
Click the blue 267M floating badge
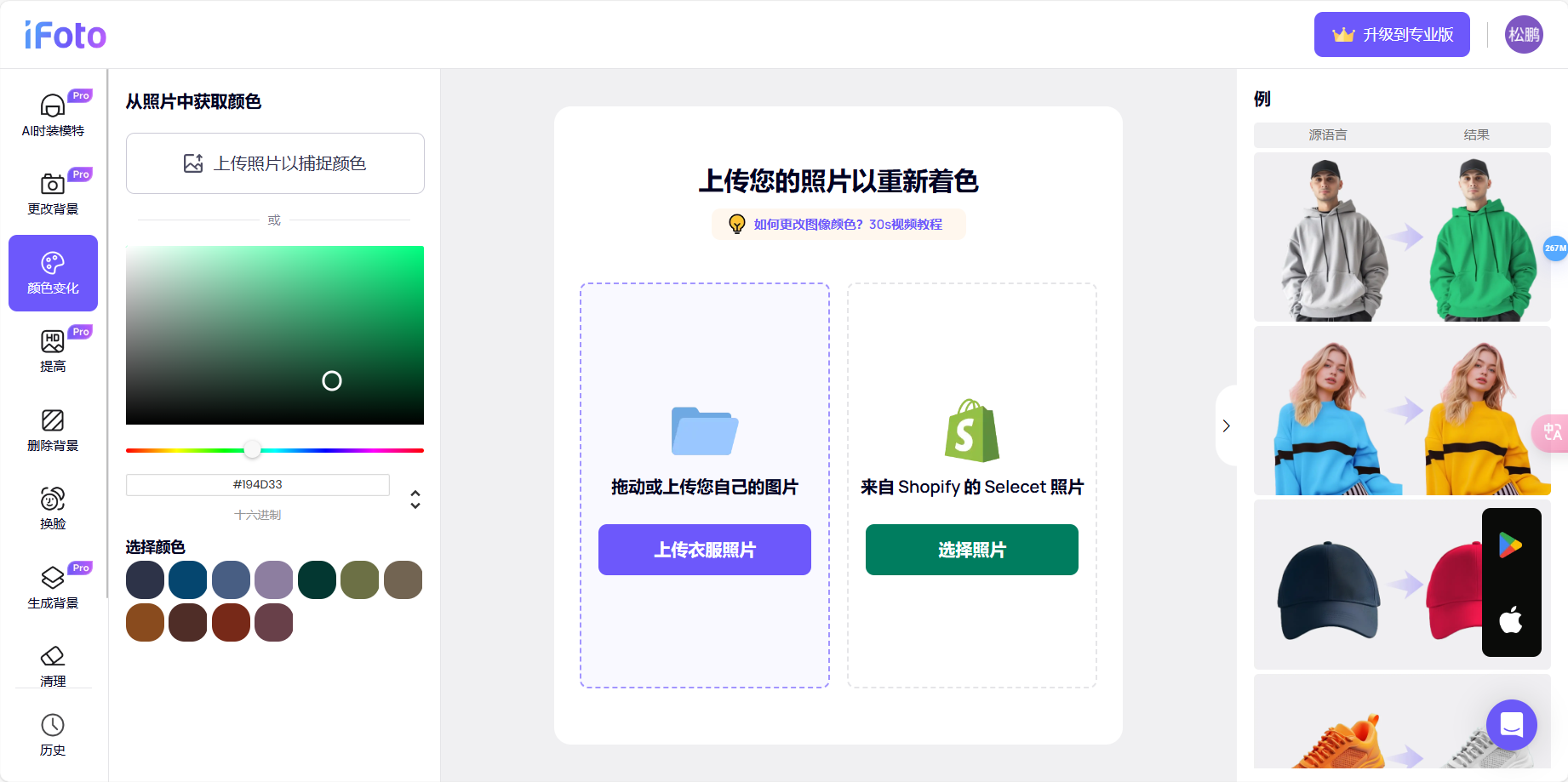coord(1555,248)
